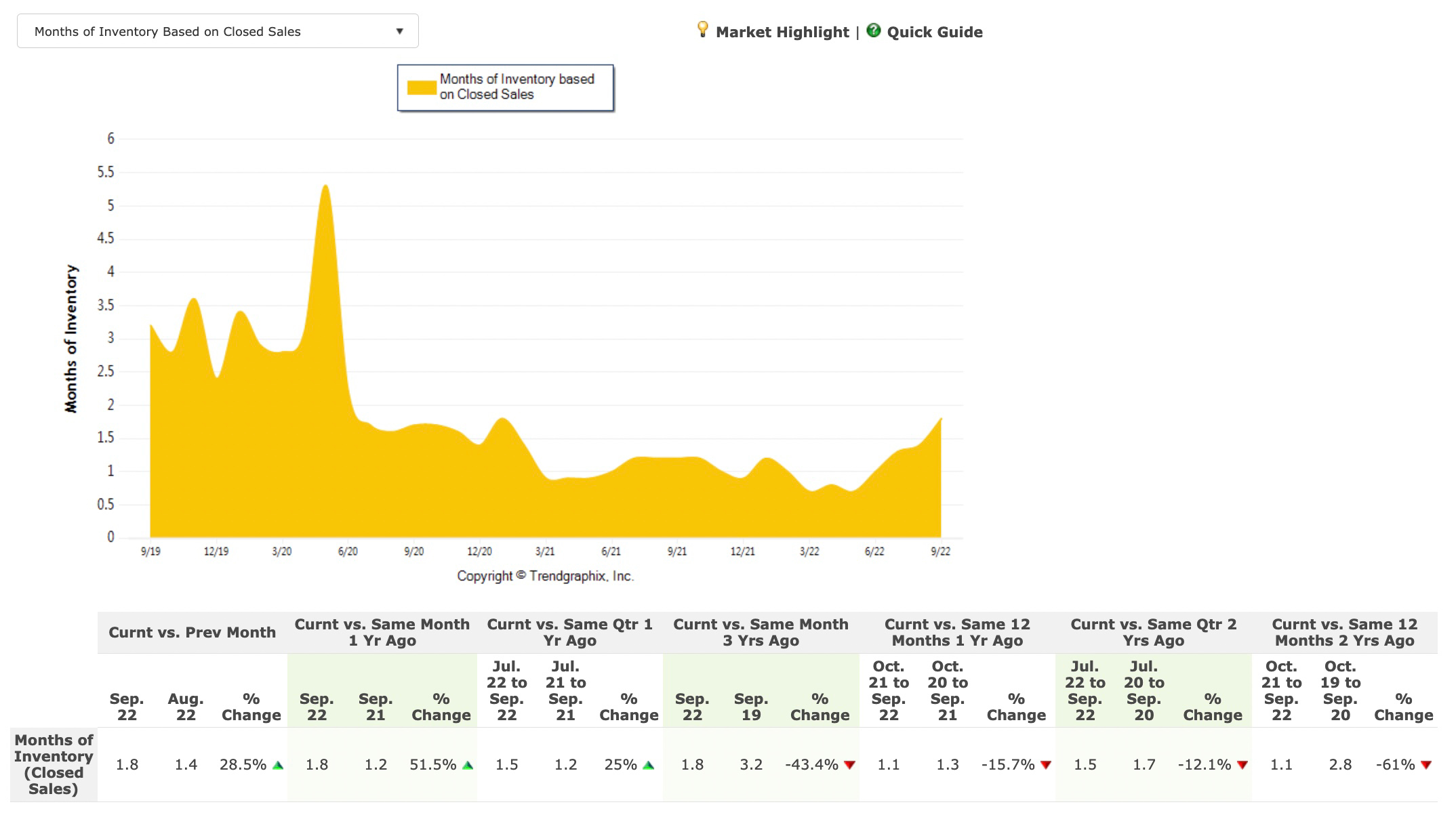Click the dropdown arrow in selector box
1456x813 pixels.
(x=399, y=31)
